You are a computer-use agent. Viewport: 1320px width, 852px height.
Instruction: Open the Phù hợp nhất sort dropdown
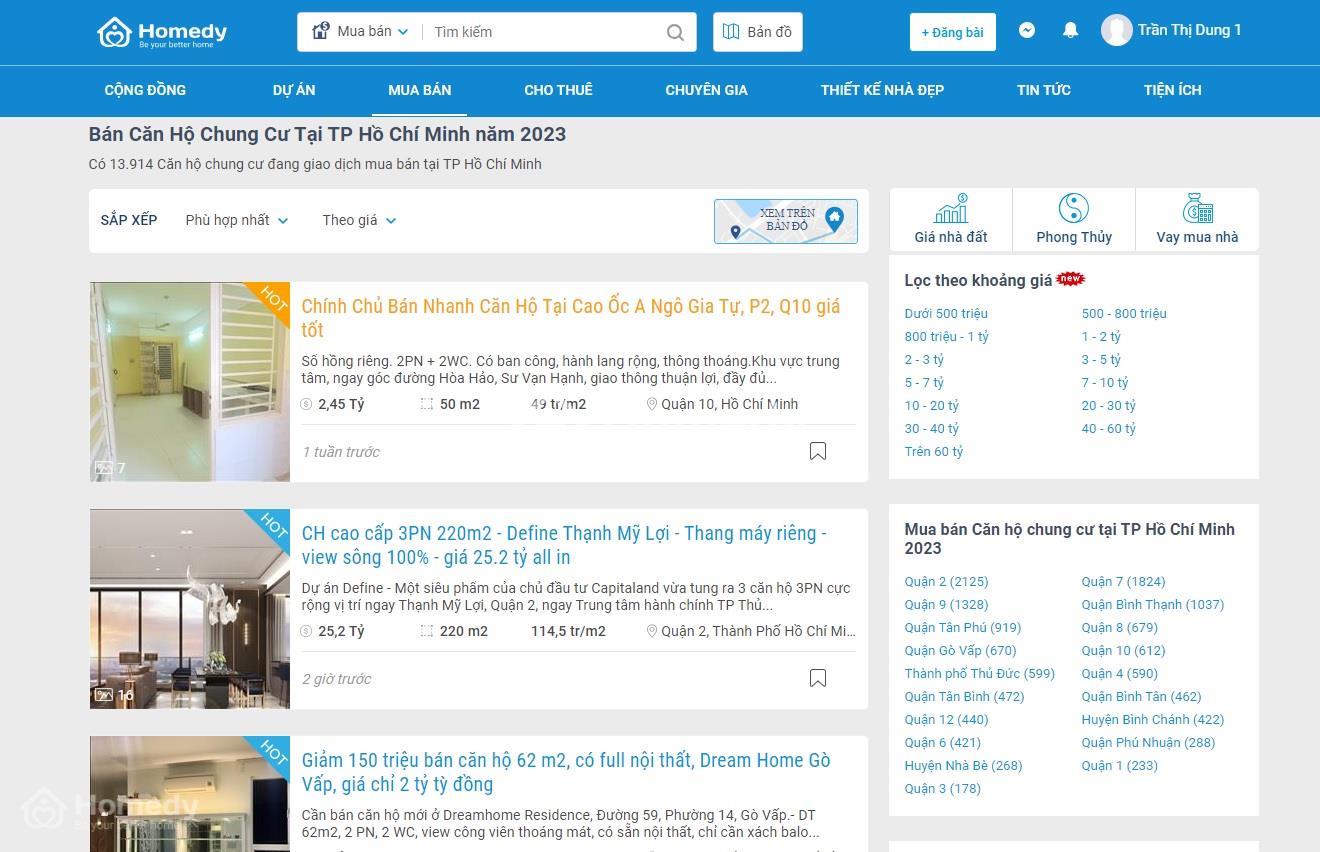pyautogui.click(x=237, y=220)
